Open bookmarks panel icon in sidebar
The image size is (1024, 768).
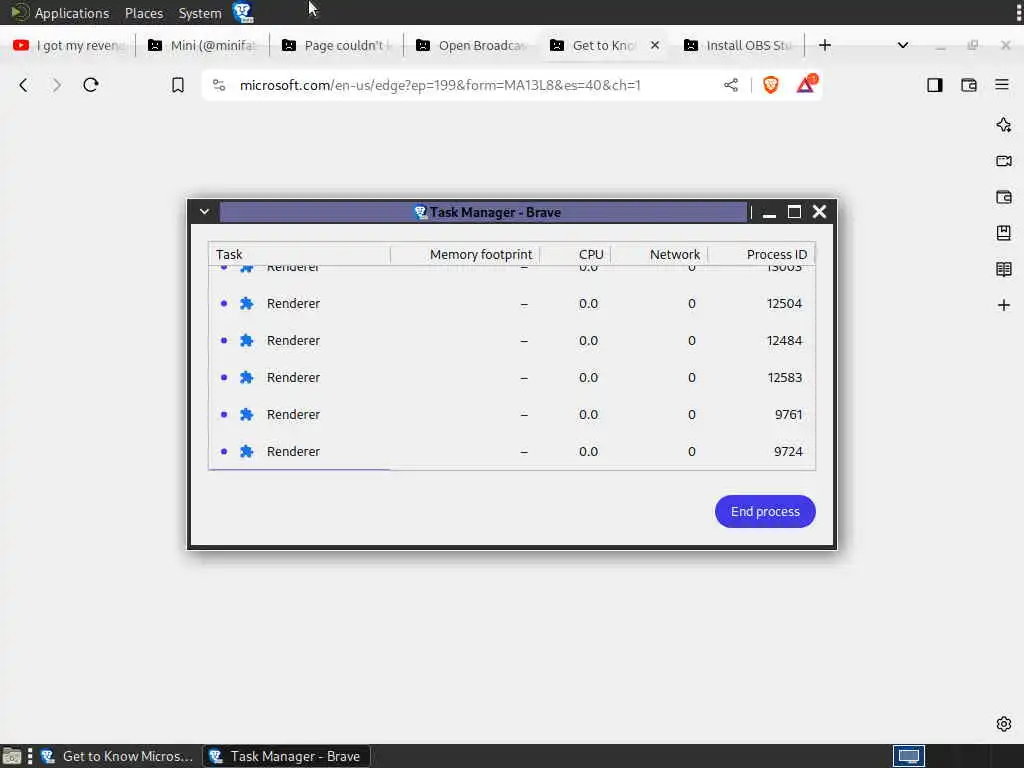click(x=1004, y=232)
